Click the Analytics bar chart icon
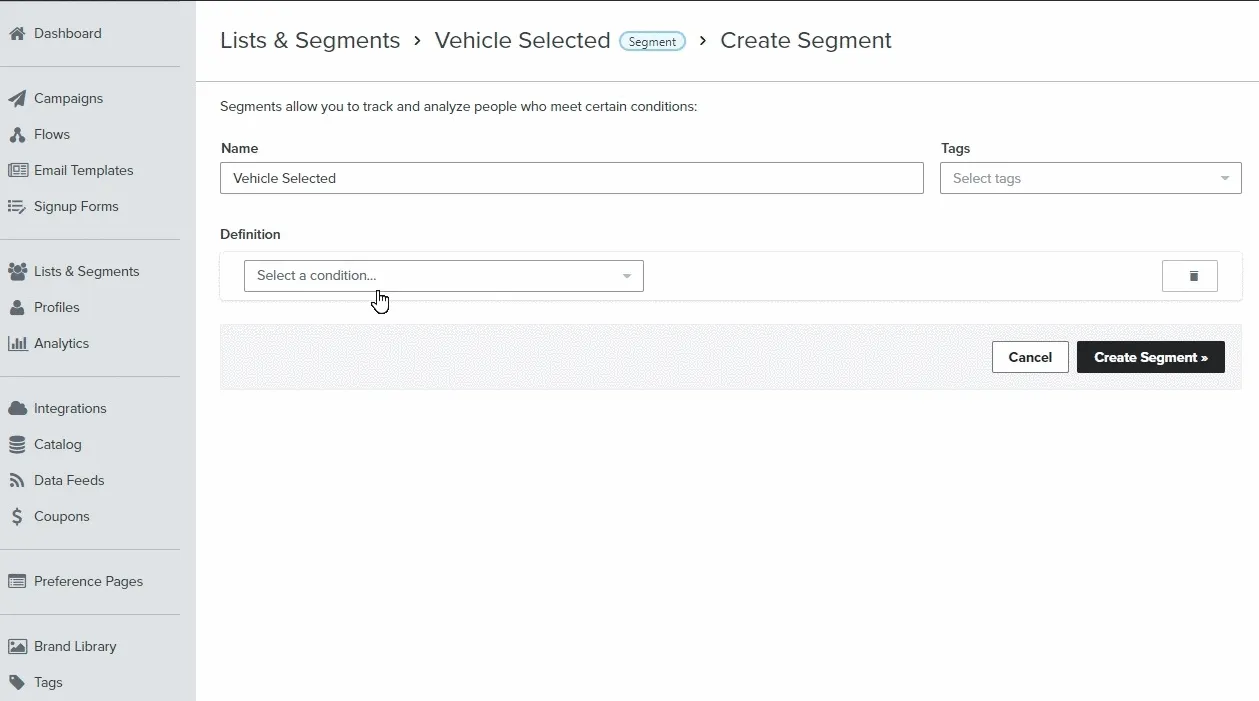The width and height of the screenshot is (1259, 701). [17, 343]
